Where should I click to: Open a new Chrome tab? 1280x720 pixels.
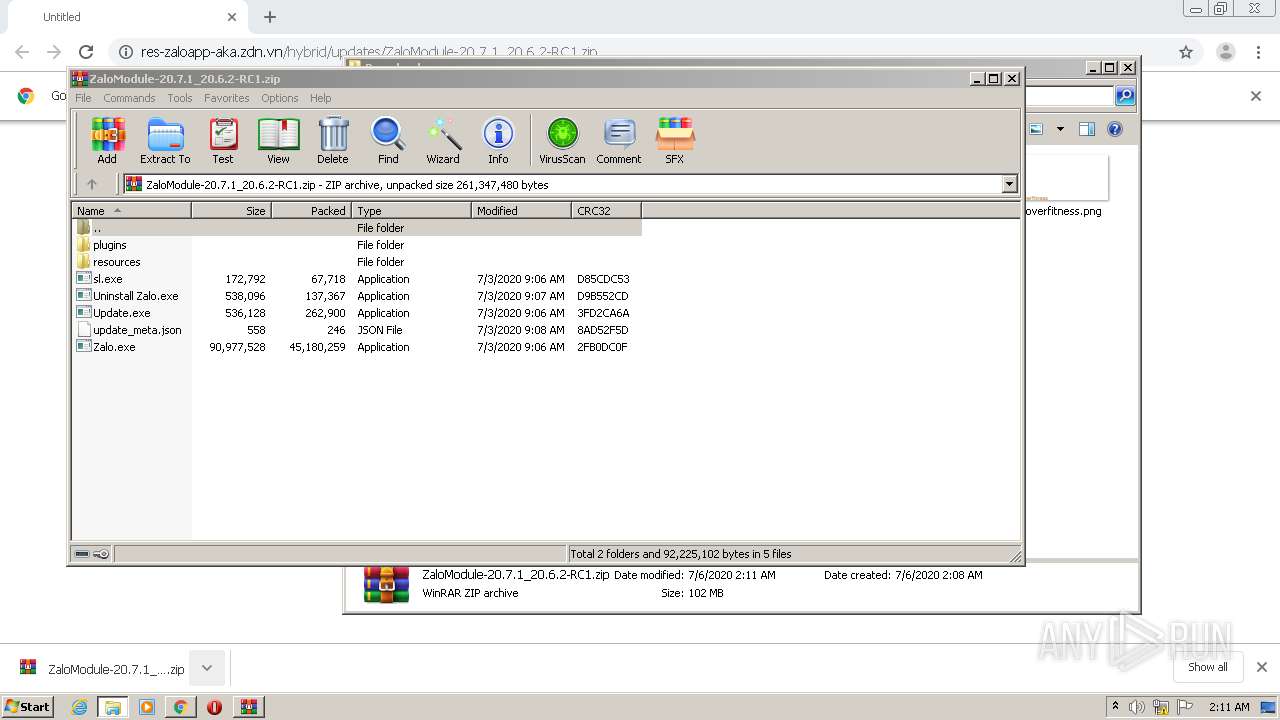click(x=270, y=17)
